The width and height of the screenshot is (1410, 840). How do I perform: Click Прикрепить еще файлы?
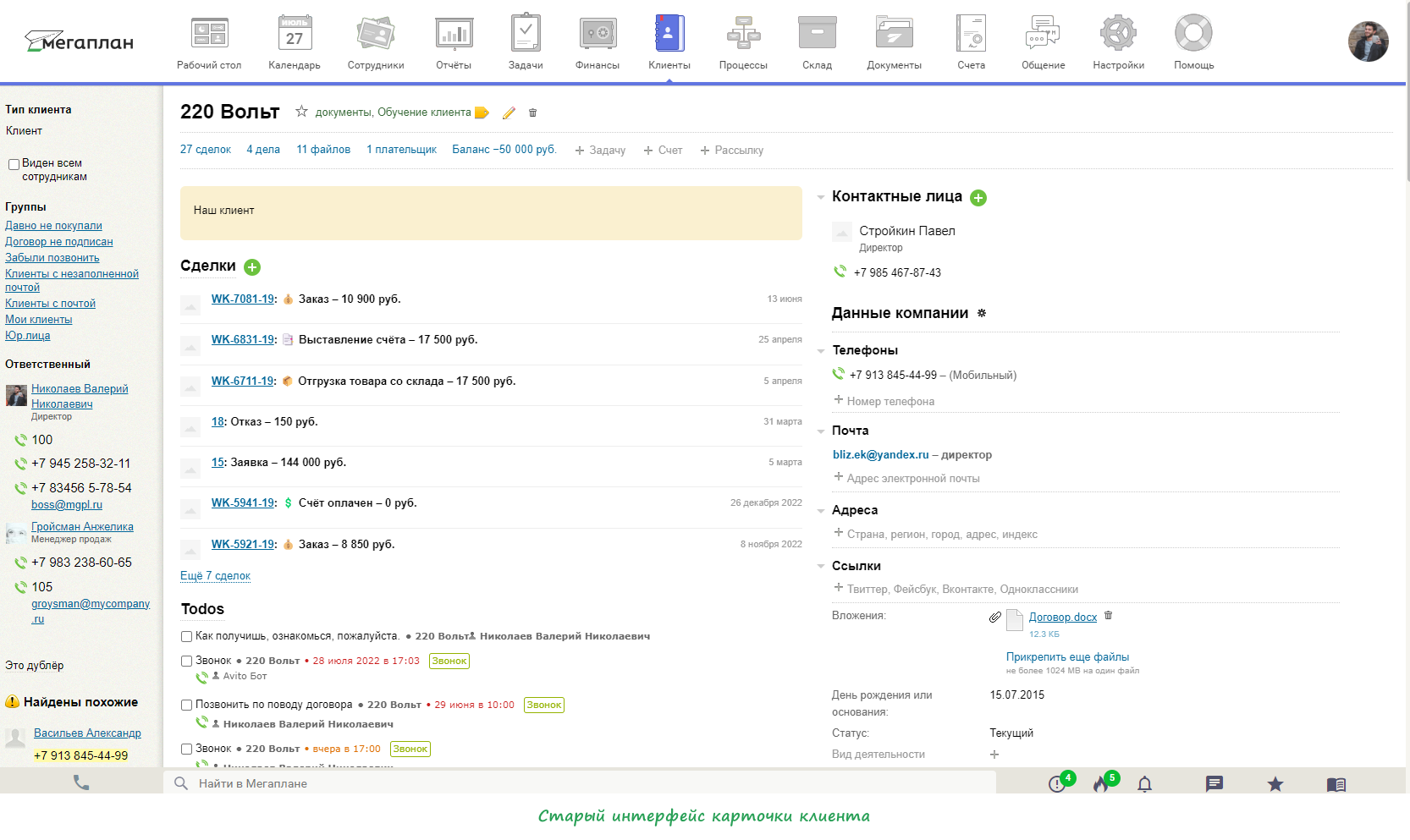1067,657
